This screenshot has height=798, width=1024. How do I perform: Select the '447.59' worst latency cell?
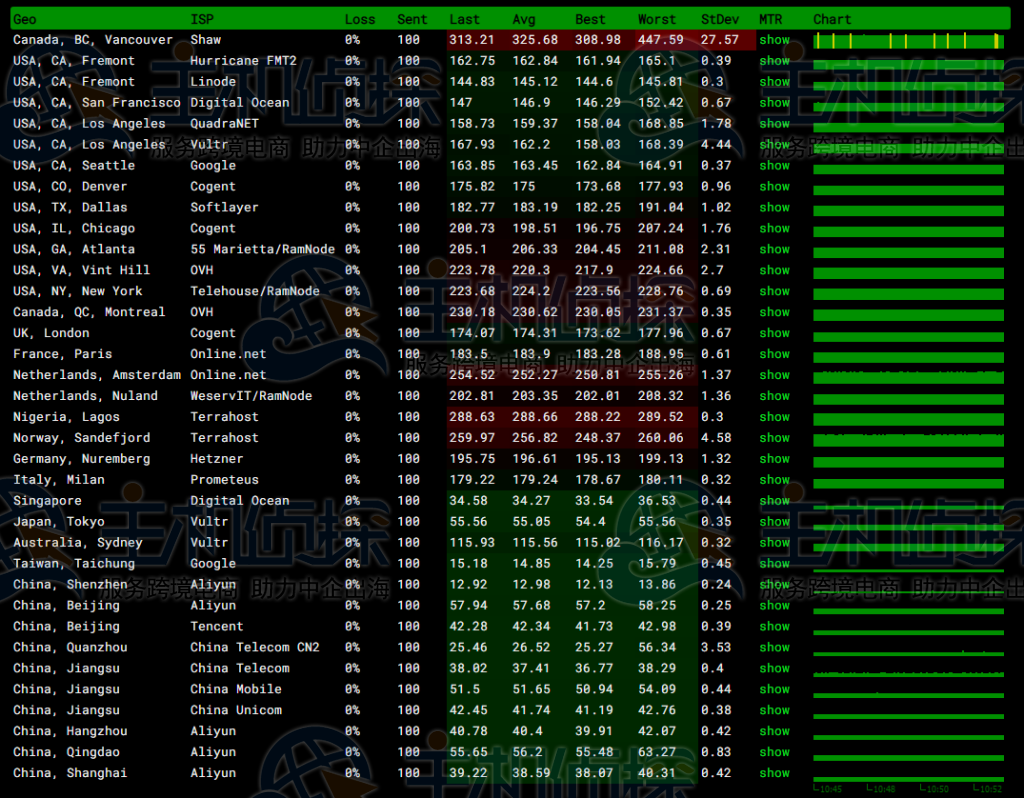pyautogui.click(x=661, y=40)
